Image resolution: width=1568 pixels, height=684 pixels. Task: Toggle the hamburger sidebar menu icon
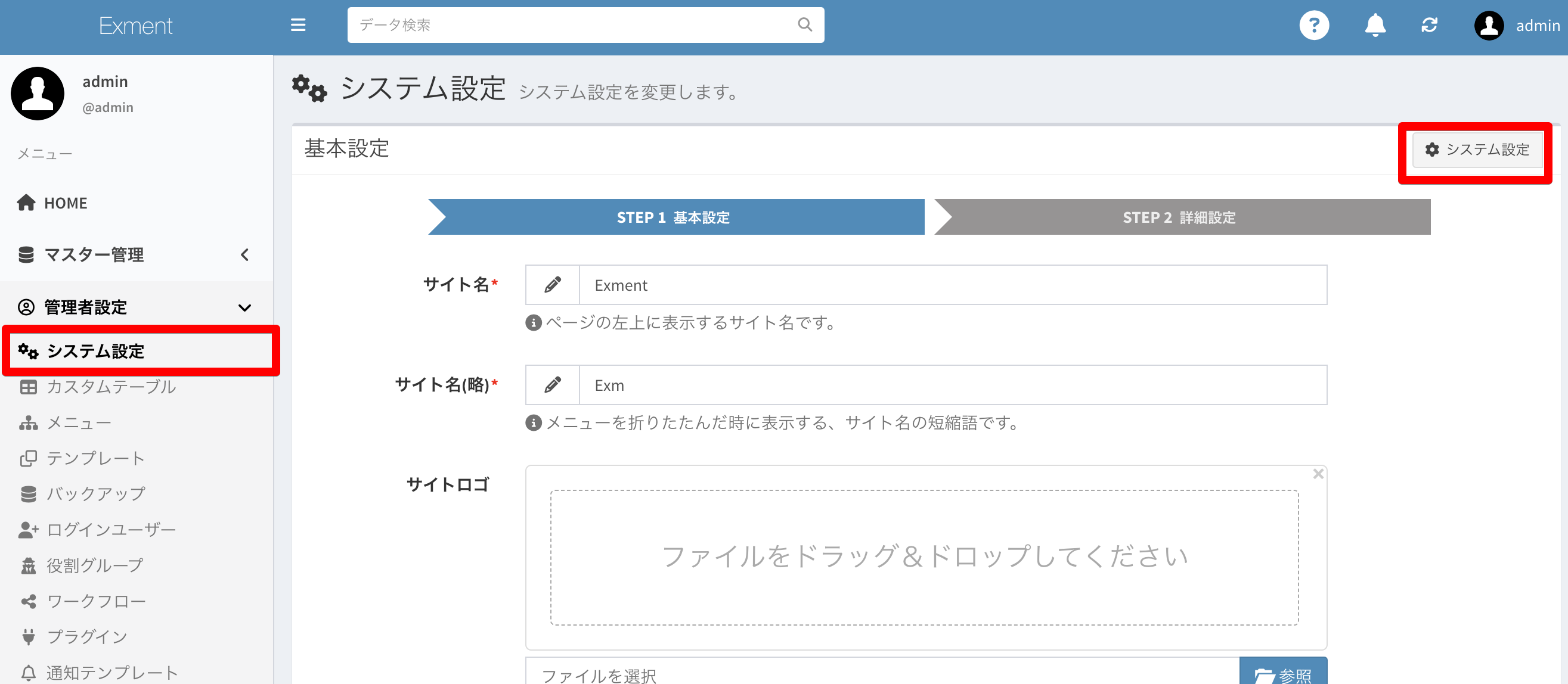298,25
